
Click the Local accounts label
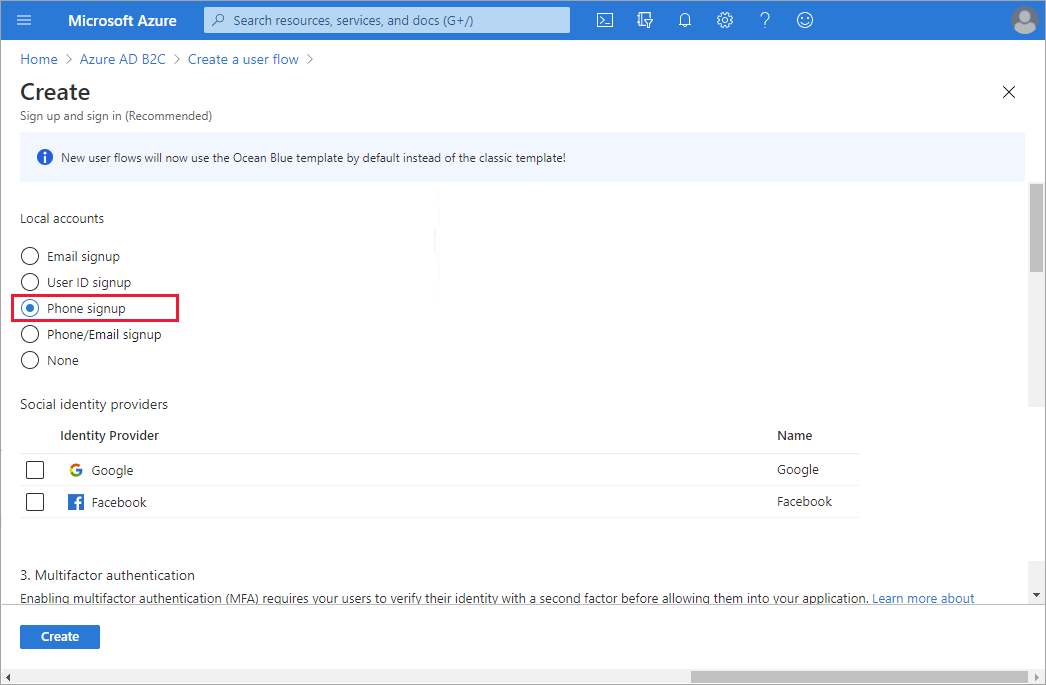click(x=62, y=219)
